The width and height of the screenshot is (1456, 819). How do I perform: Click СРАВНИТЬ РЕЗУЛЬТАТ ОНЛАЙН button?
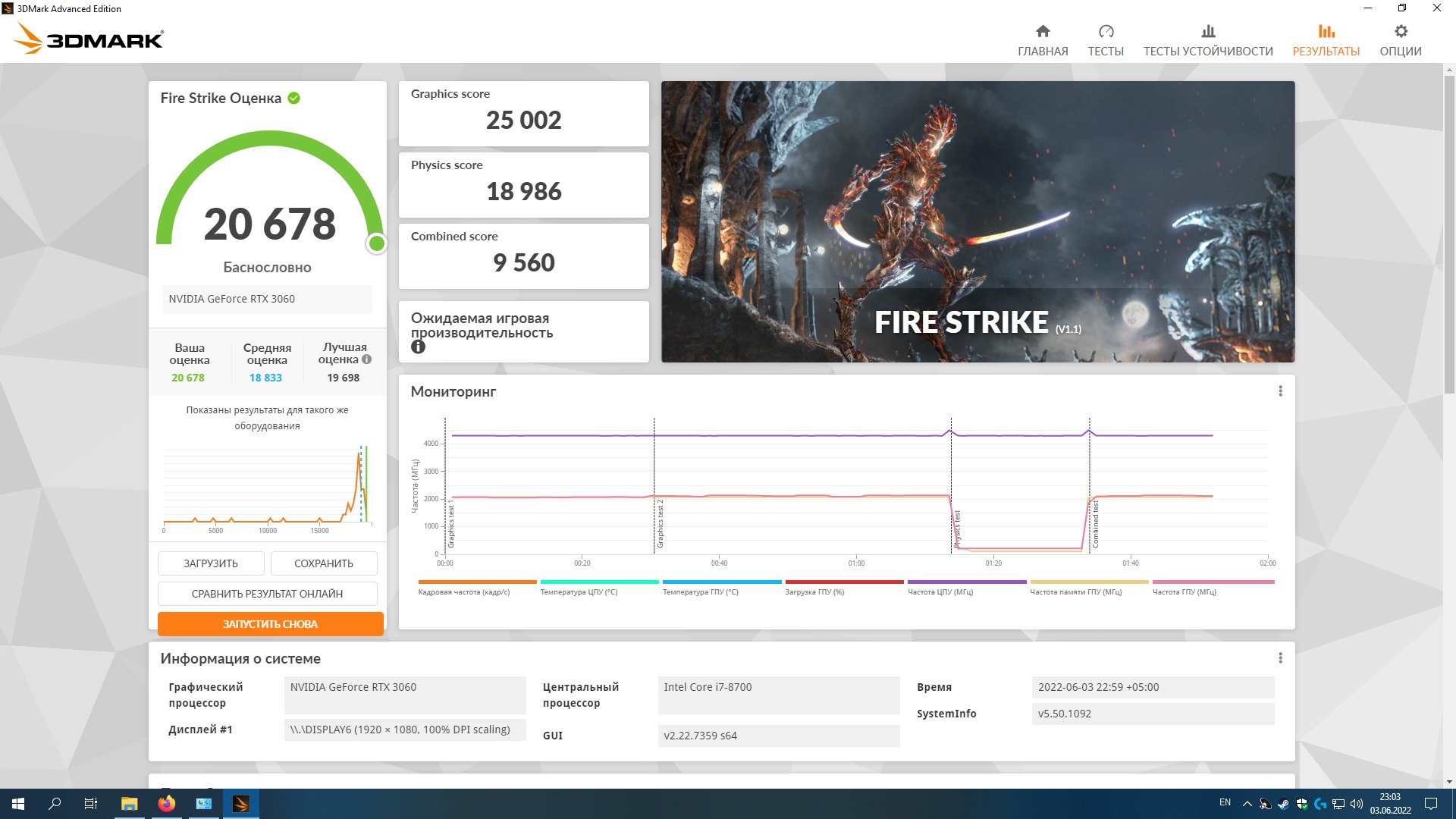267,594
